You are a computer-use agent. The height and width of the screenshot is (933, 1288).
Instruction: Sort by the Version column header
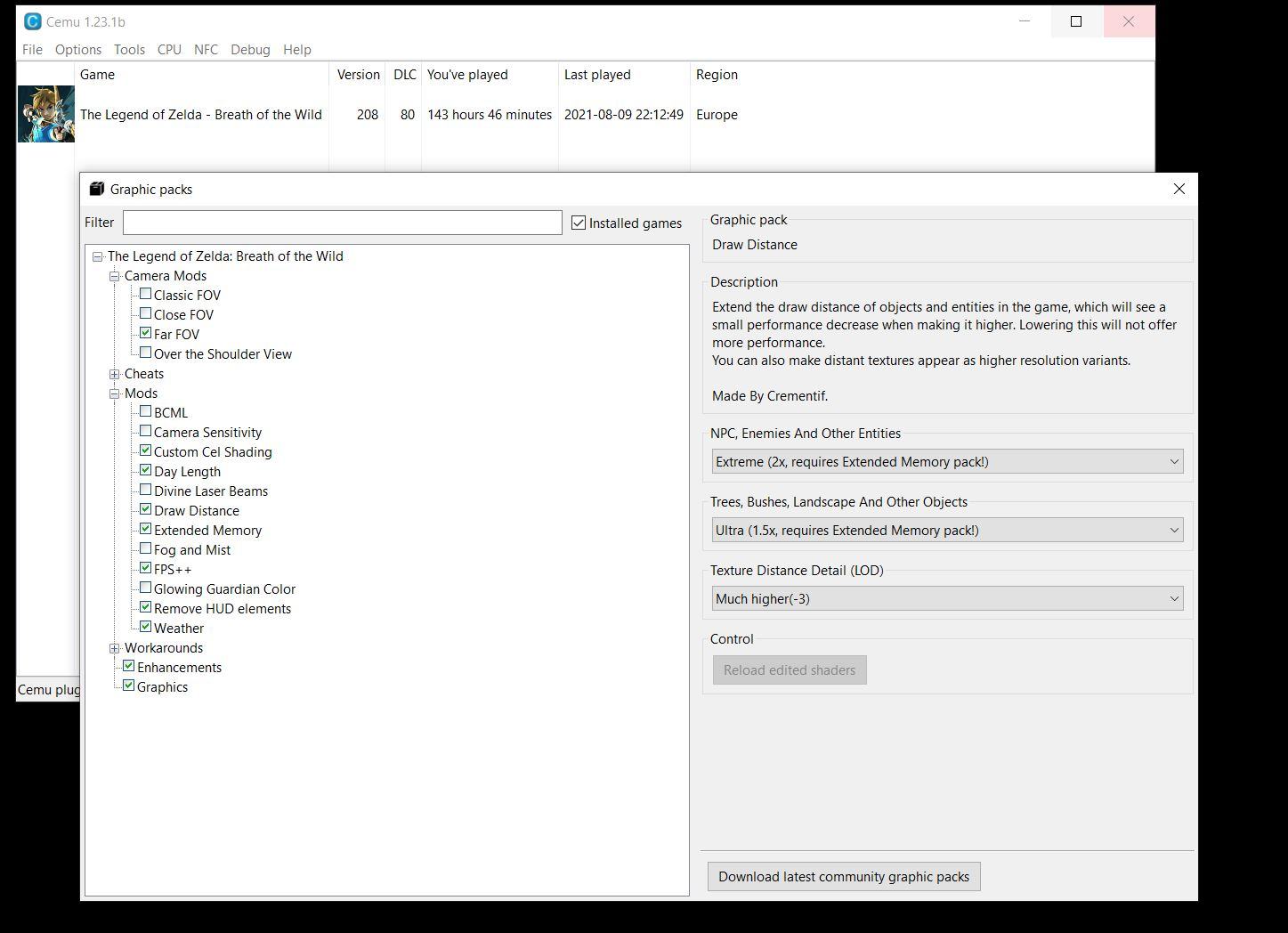point(358,75)
